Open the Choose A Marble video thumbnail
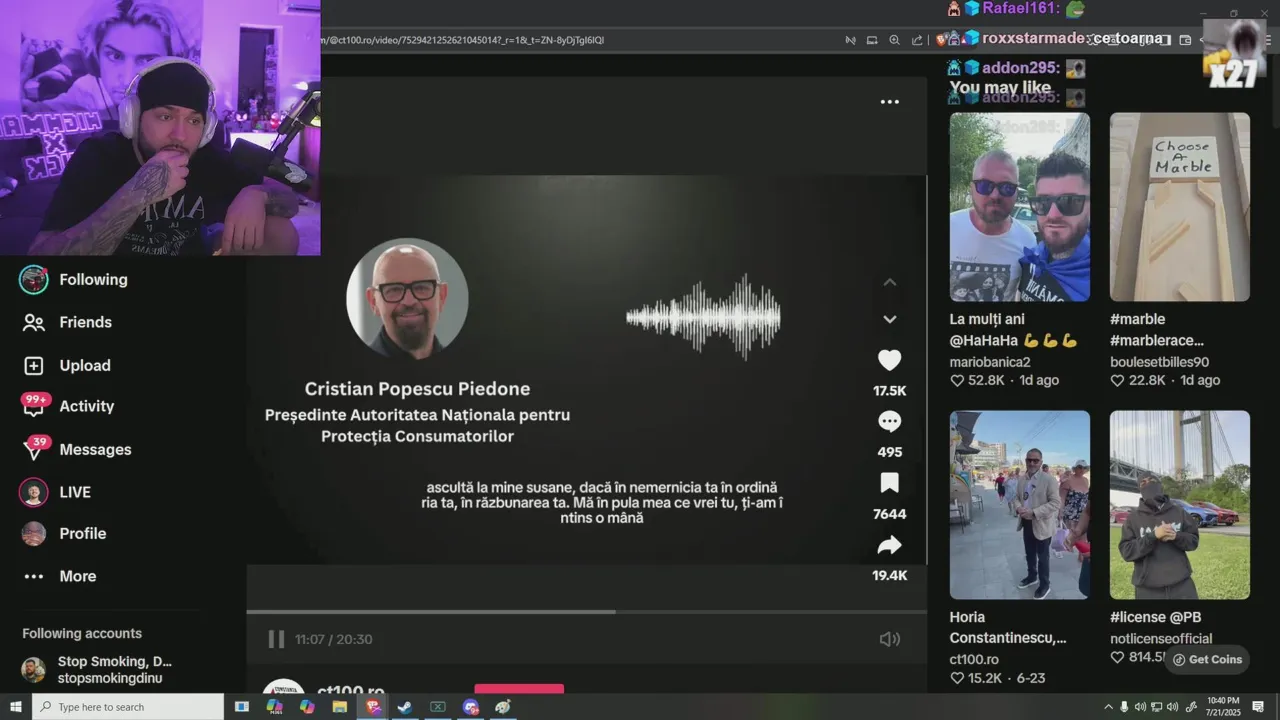Viewport: 1280px width, 720px height. (1179, 207)
